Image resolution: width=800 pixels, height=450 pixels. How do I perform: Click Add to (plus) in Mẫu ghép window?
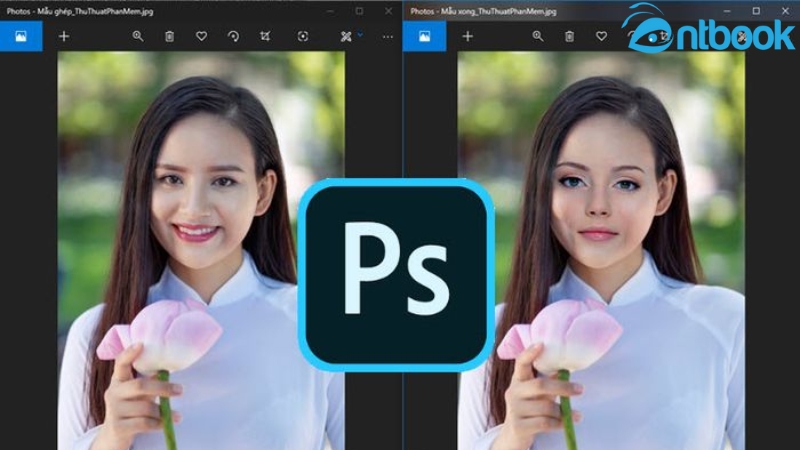coord(64,36)
